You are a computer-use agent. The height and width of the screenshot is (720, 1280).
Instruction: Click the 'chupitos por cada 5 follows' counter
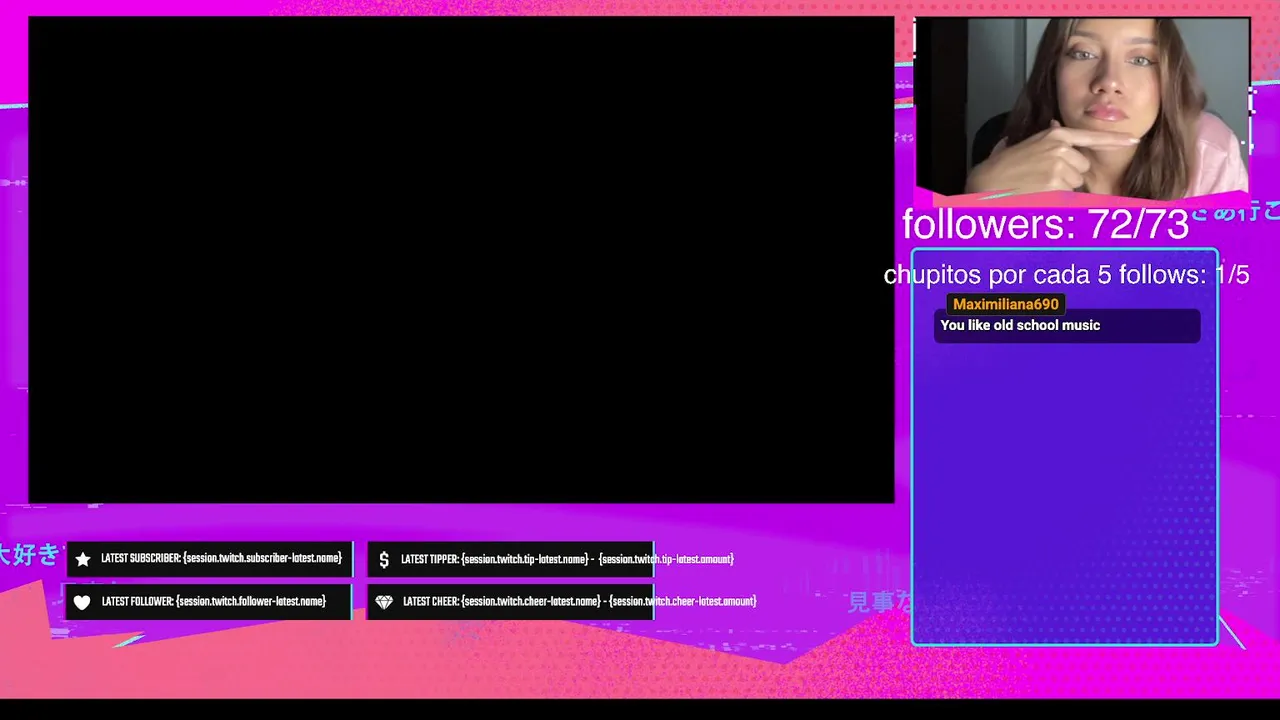tap(1066, 275)
